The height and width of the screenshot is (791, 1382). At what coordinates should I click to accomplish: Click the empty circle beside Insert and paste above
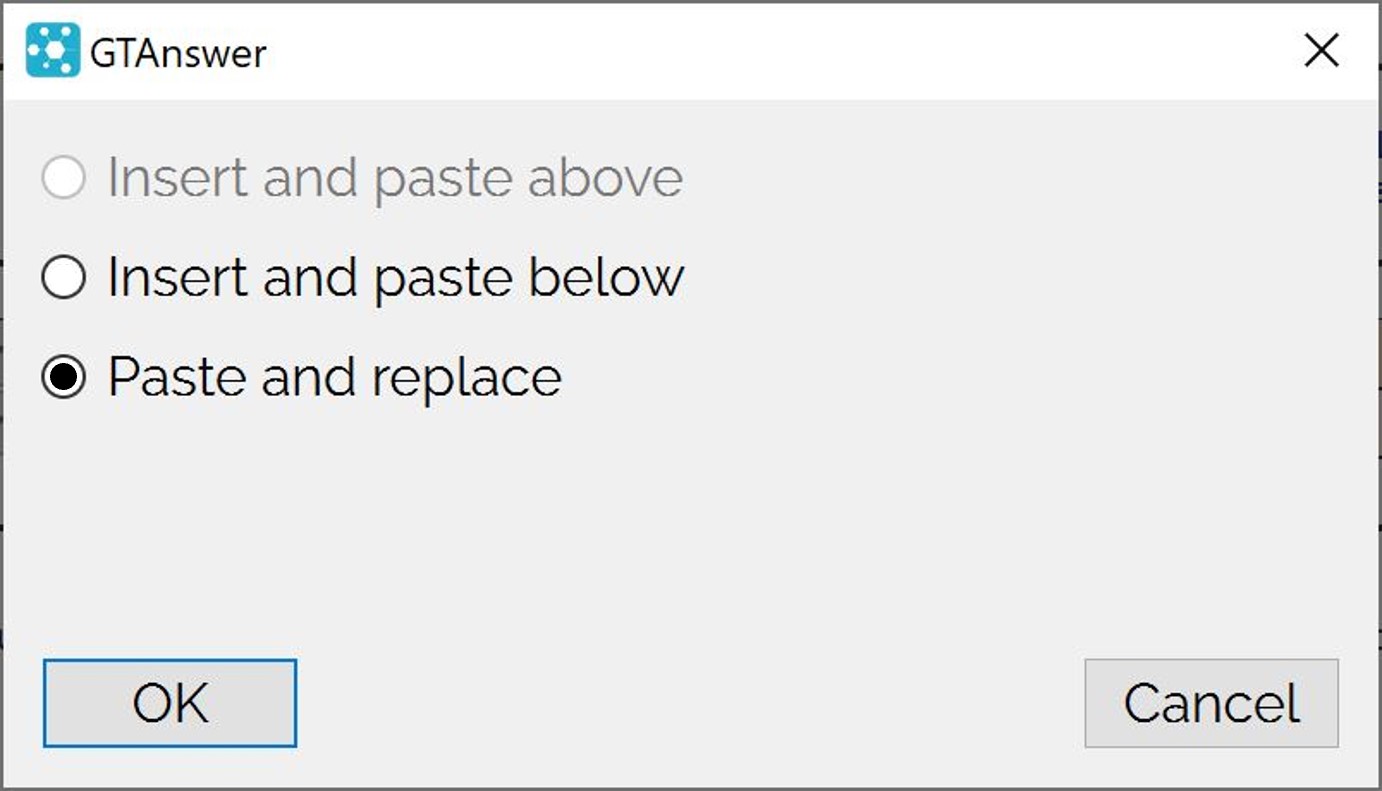(x=63, y=178)
